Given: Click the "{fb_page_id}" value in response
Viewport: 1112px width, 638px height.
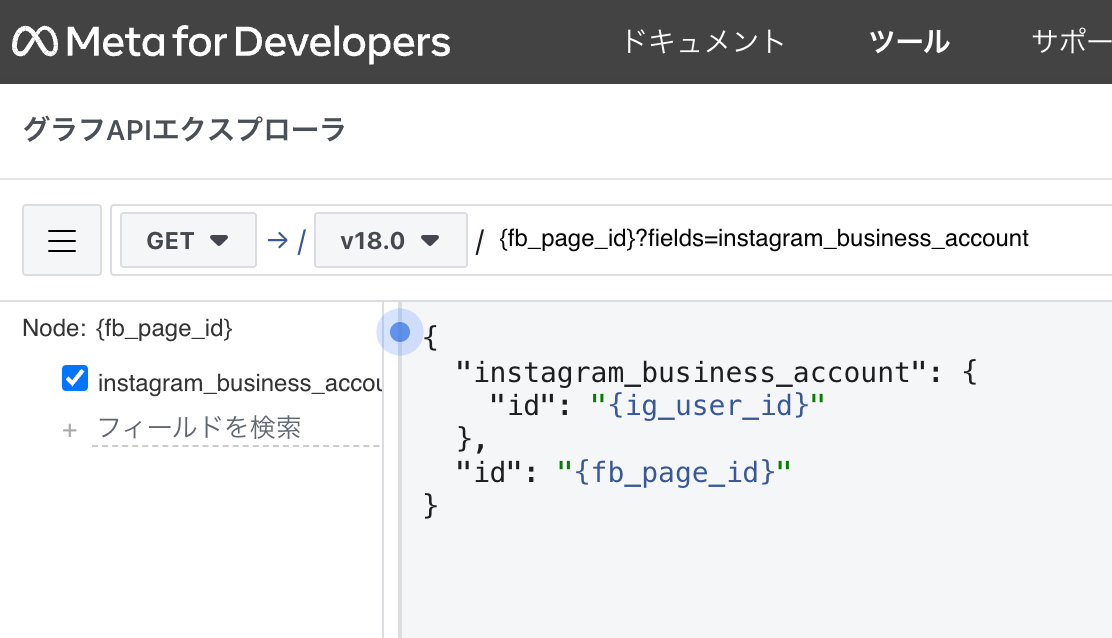Looking at the screenshot, I should pos(674,472).
